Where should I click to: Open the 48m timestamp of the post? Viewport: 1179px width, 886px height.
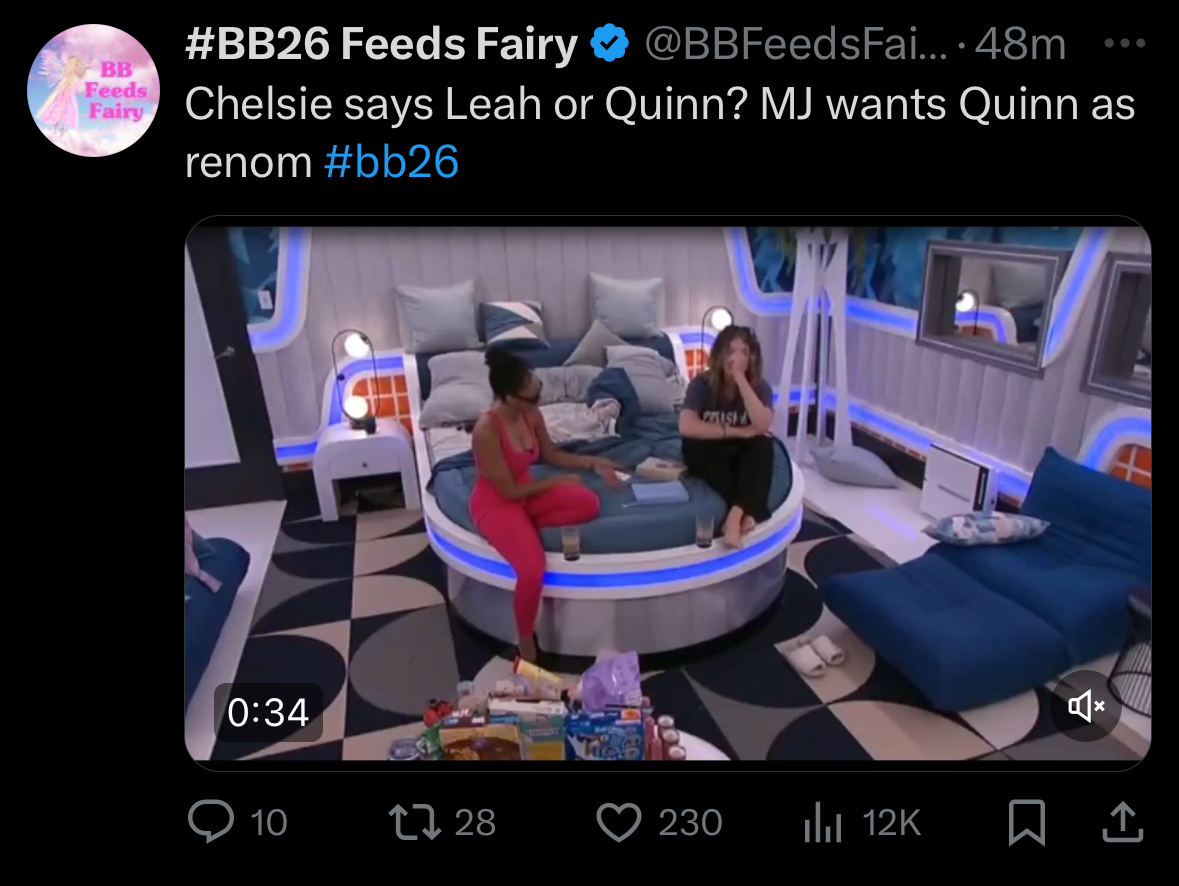[1020, 44]
